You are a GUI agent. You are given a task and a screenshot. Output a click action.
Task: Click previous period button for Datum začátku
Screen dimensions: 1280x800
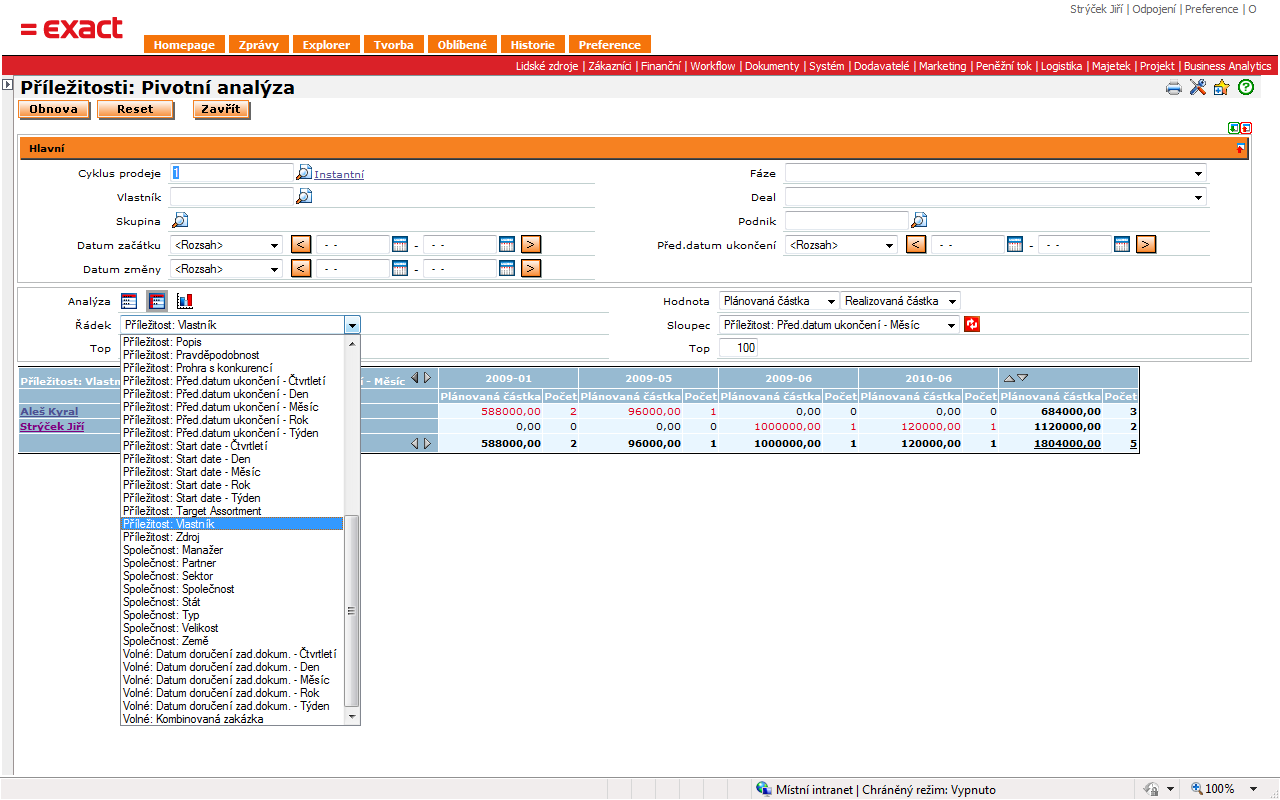coord(301,244)
